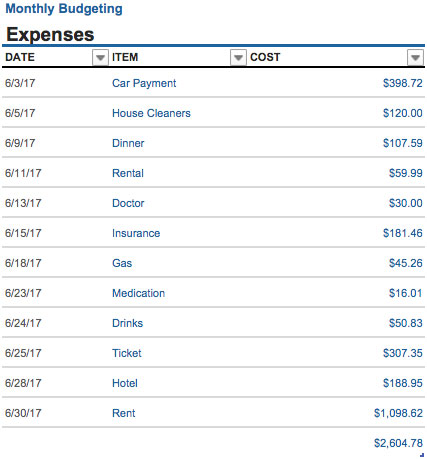
Task: Click the table resize handle at corner
Action: [422, 455]
